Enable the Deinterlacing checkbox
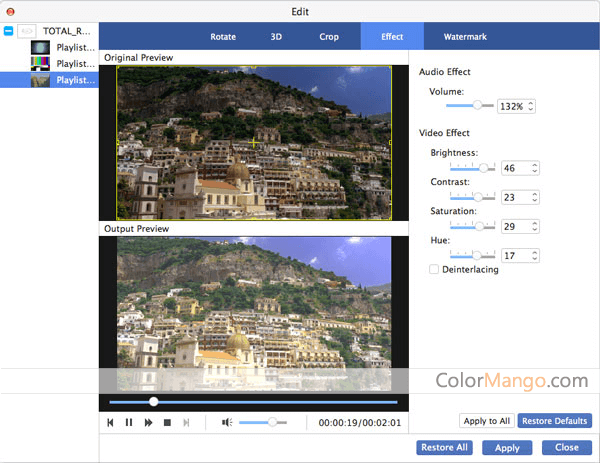Viewport: 600px width, 463px height. pyautogui.click(x=433, y=269)
